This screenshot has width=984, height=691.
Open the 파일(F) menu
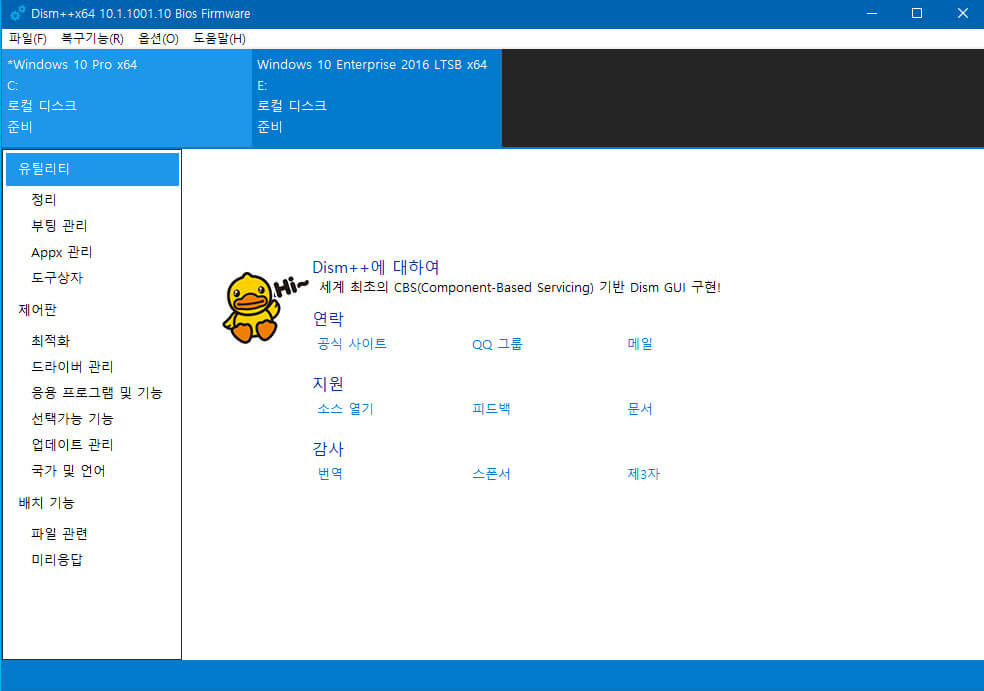tap(28, 39)
